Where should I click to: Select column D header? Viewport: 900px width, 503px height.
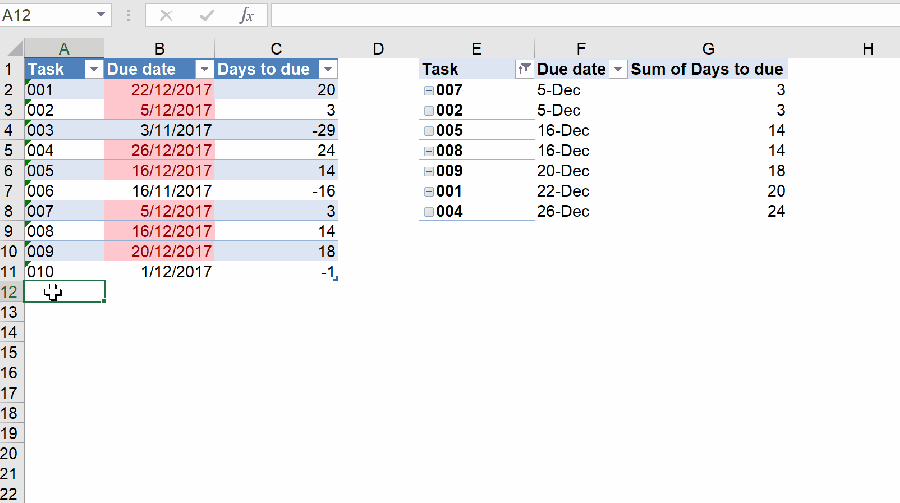click(378, 49)
